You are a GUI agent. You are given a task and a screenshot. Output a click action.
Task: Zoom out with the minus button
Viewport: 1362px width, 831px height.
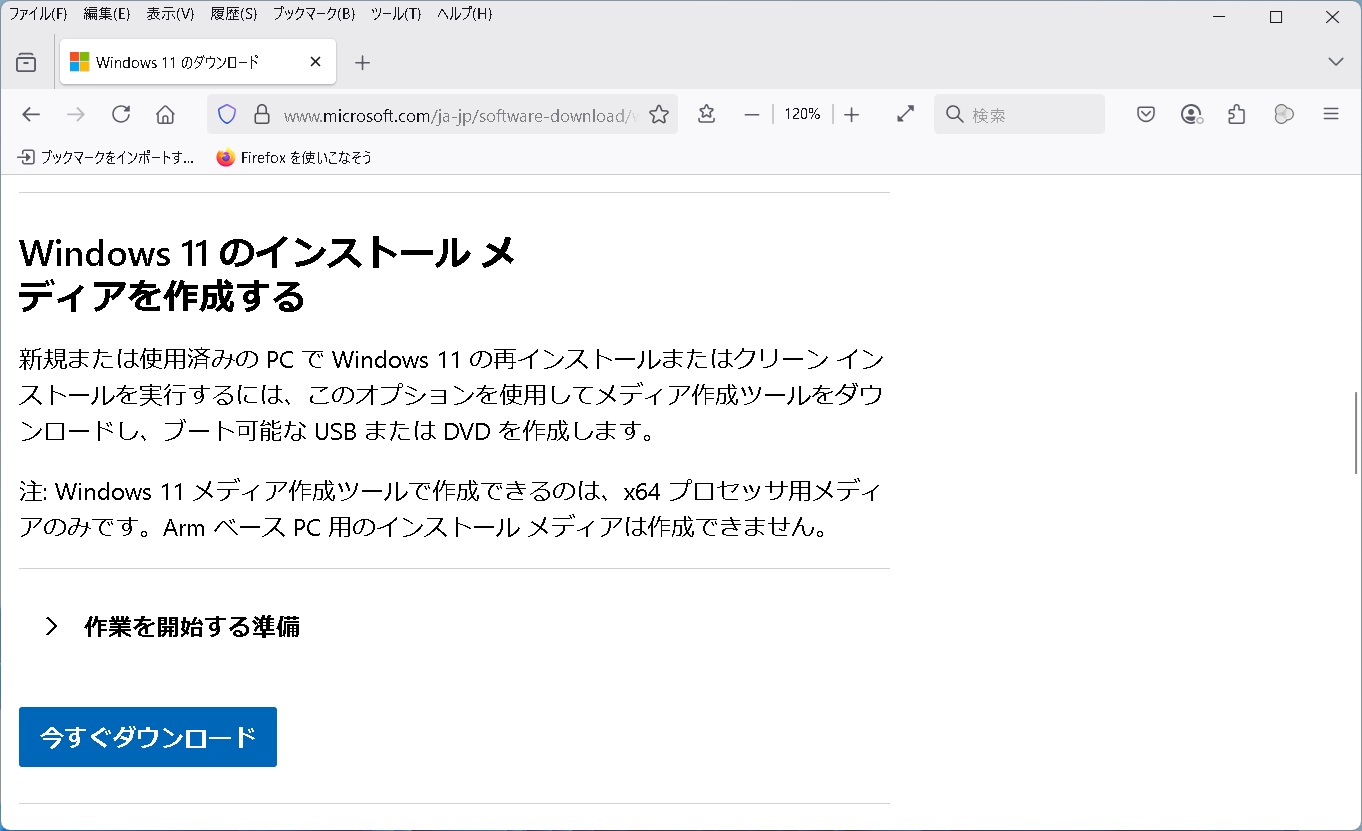click(x=752, y=114)
